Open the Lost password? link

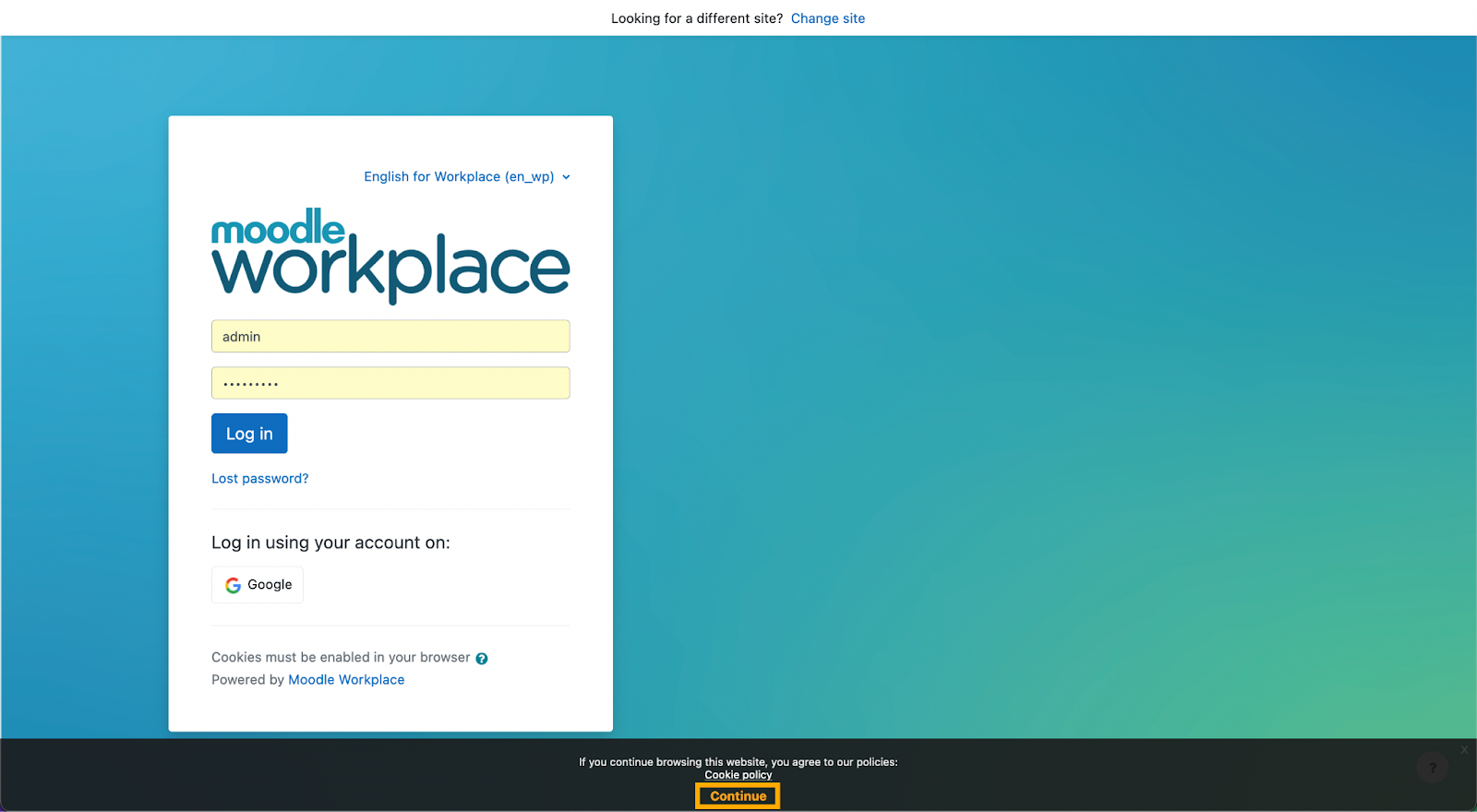point(260,478)
